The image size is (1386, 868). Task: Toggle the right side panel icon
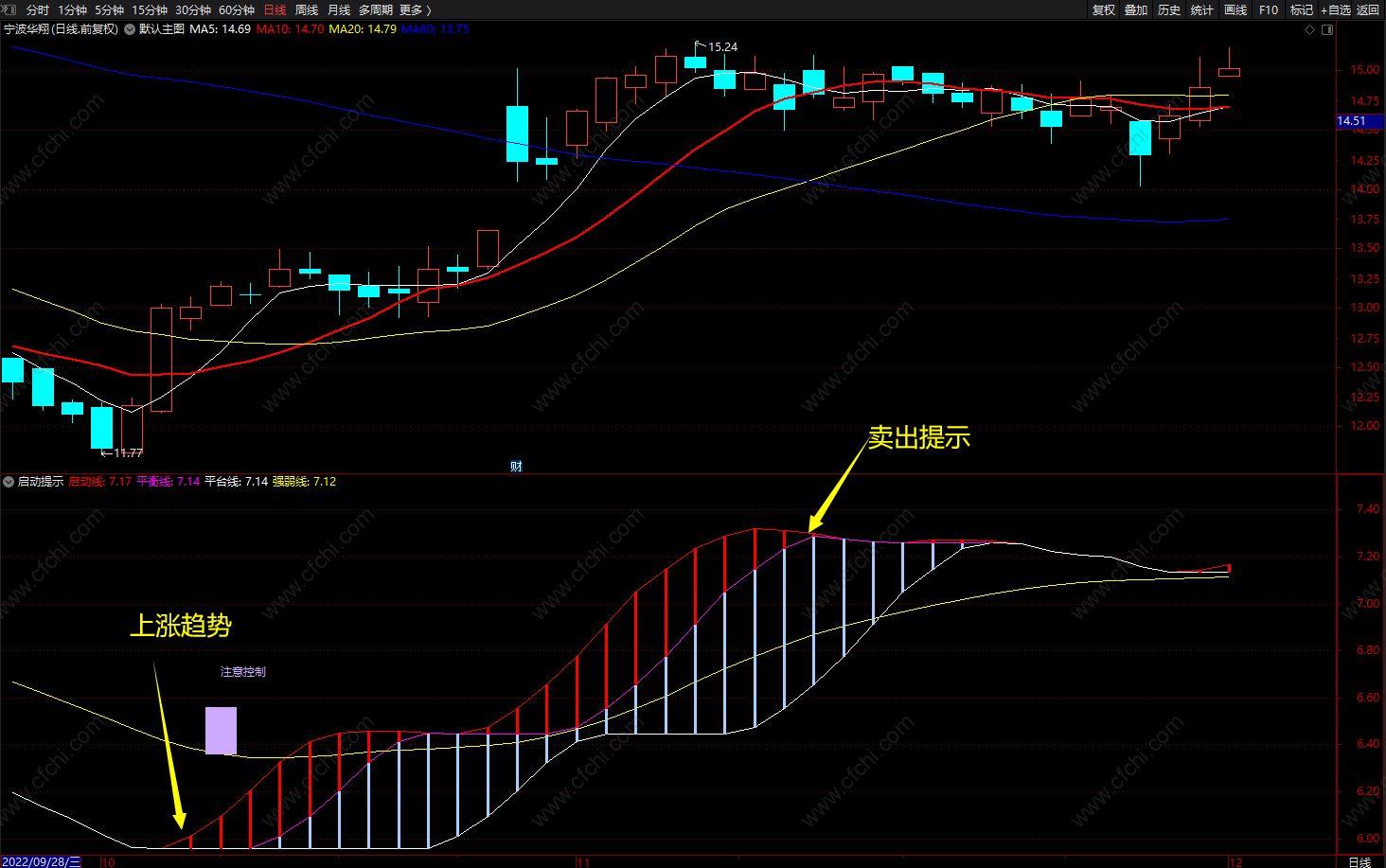pos(1327,29)
